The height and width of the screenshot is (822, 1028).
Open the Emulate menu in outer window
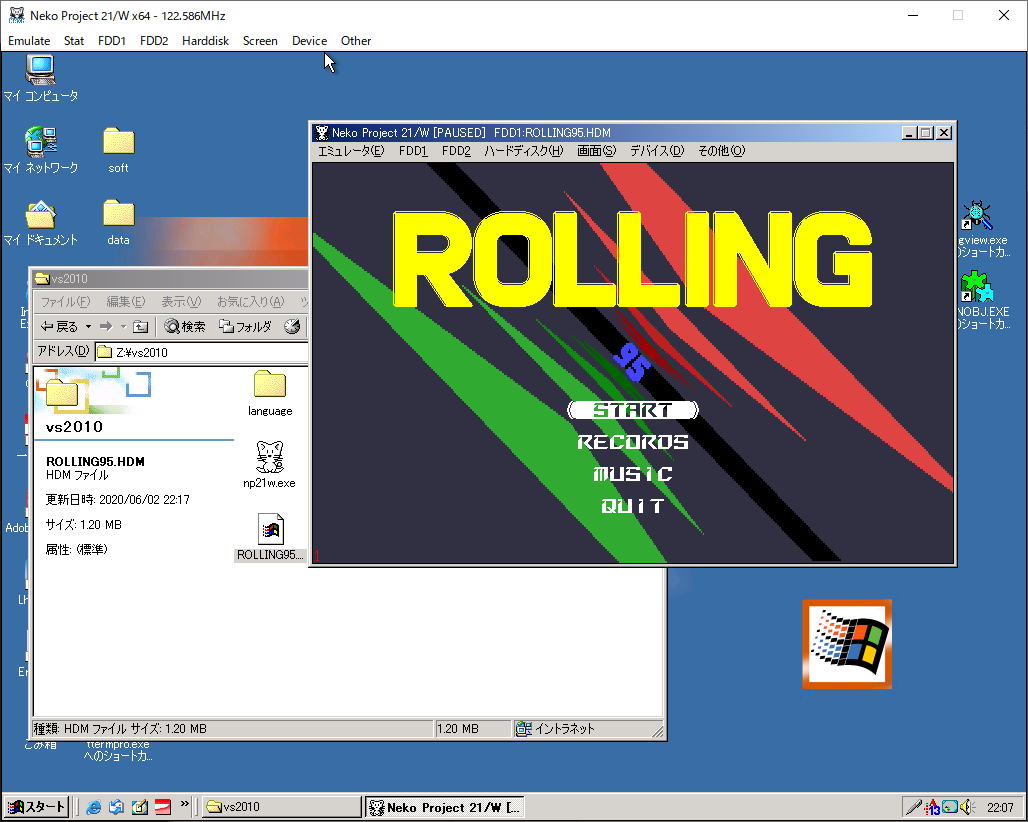coord(29,41)
